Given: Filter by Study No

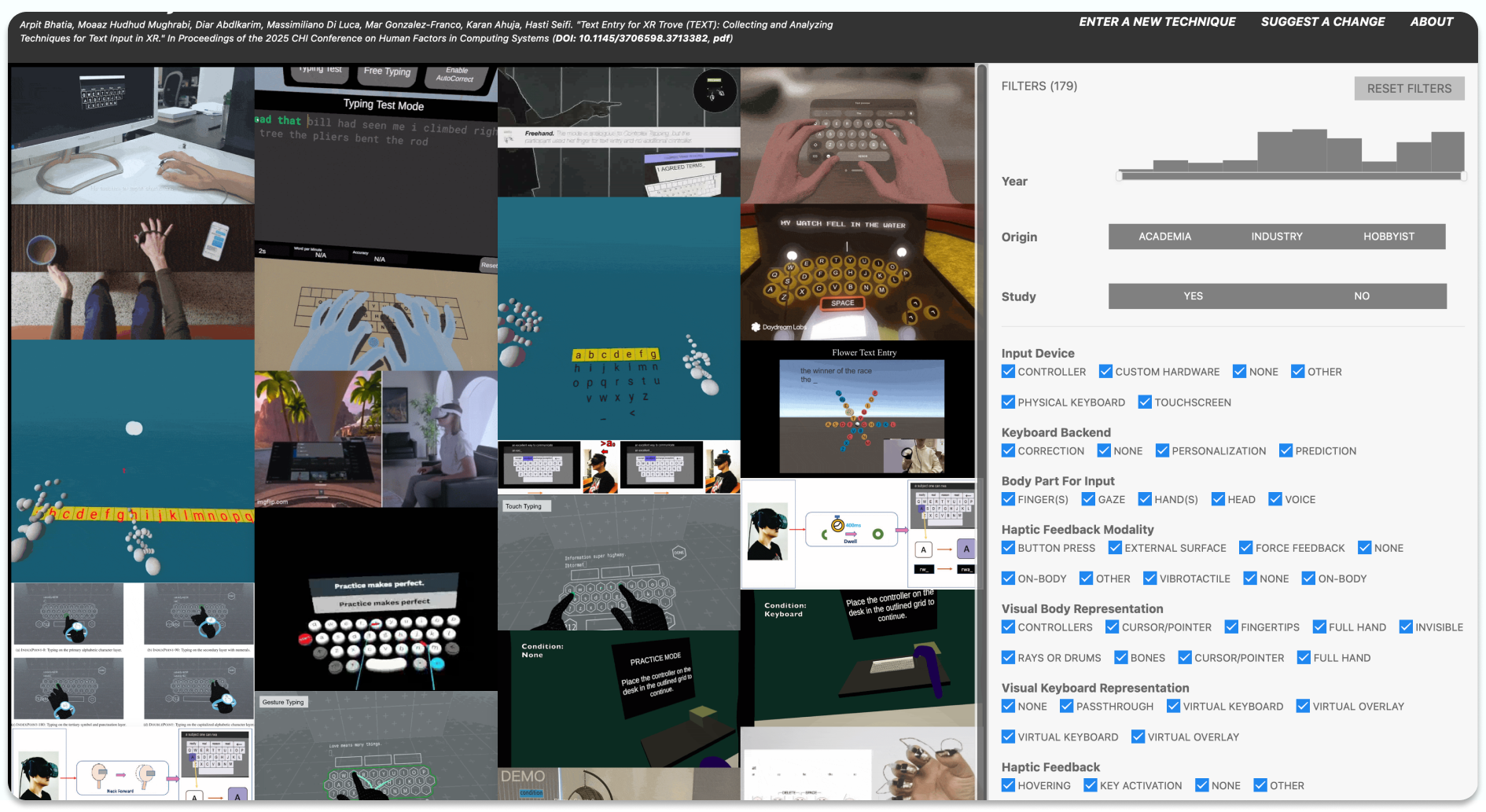Looking at the screenshot, I should coord(1361,296).
